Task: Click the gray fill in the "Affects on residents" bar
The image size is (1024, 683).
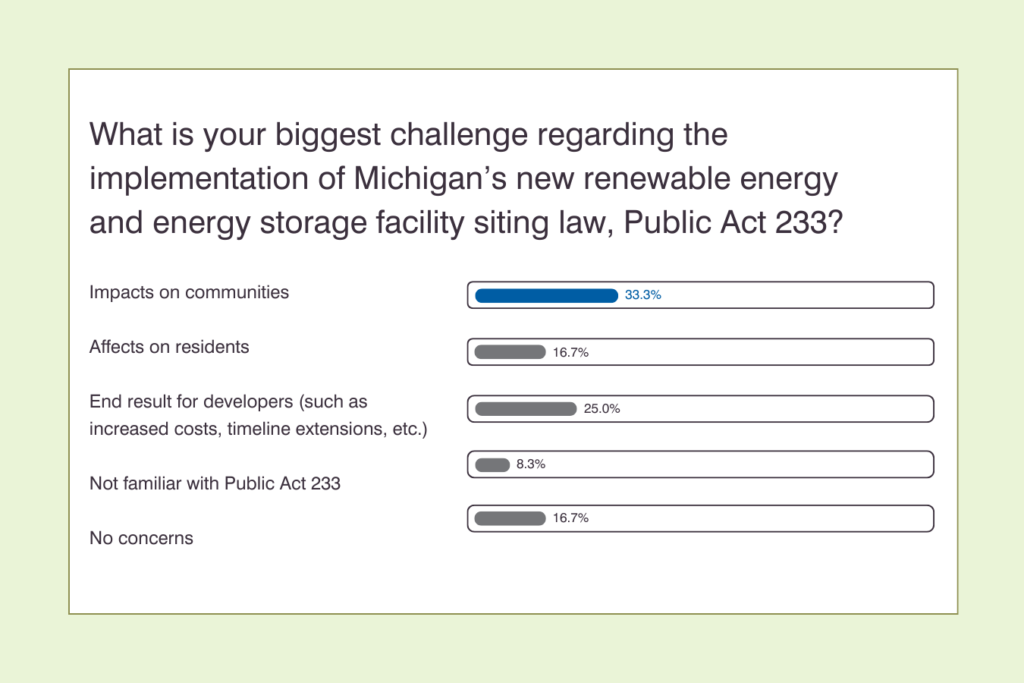Action: pos(509,352)
